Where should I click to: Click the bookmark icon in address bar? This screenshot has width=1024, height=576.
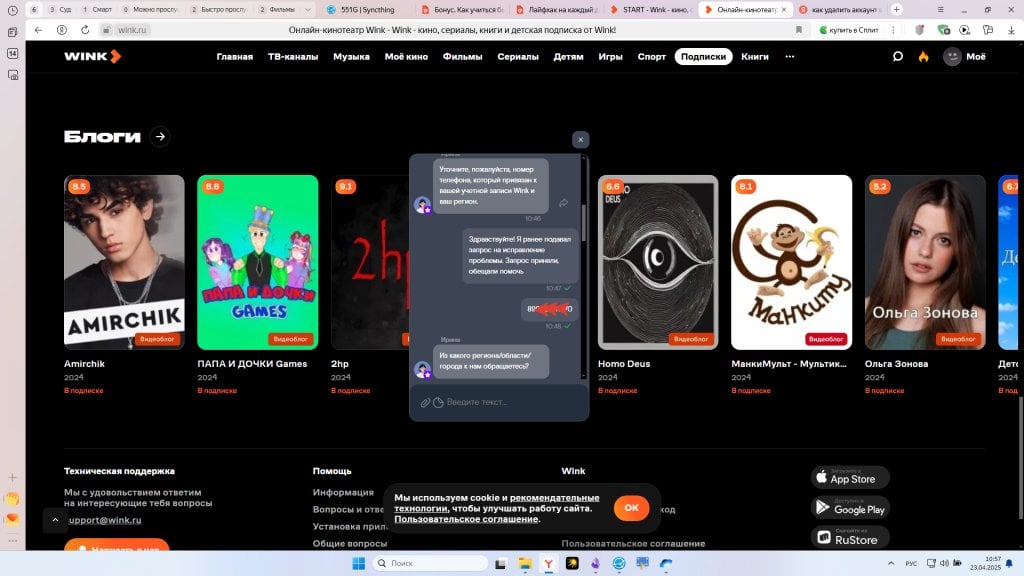tap(799, 30)
